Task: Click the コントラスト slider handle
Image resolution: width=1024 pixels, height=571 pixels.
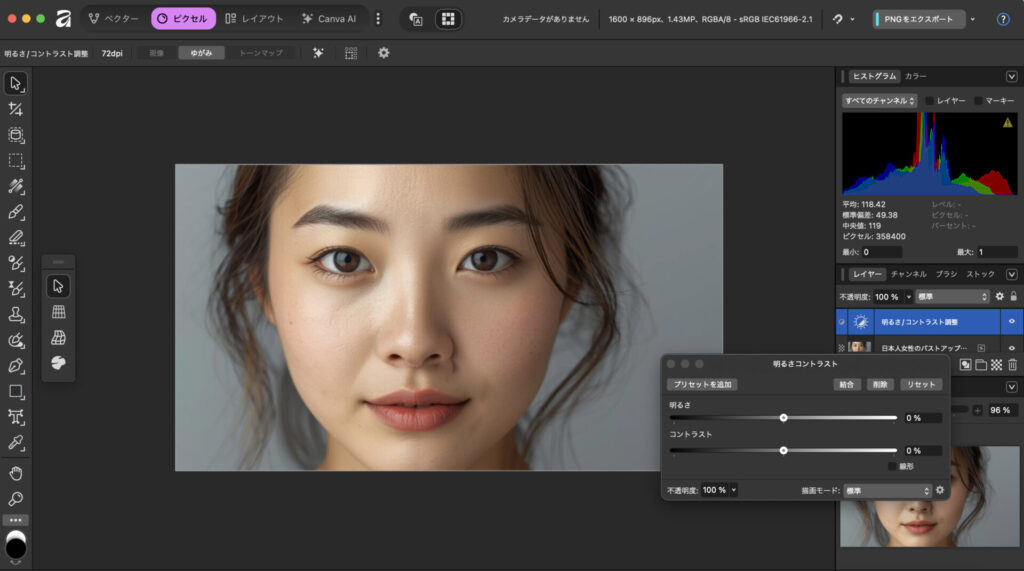Action: 783,450
